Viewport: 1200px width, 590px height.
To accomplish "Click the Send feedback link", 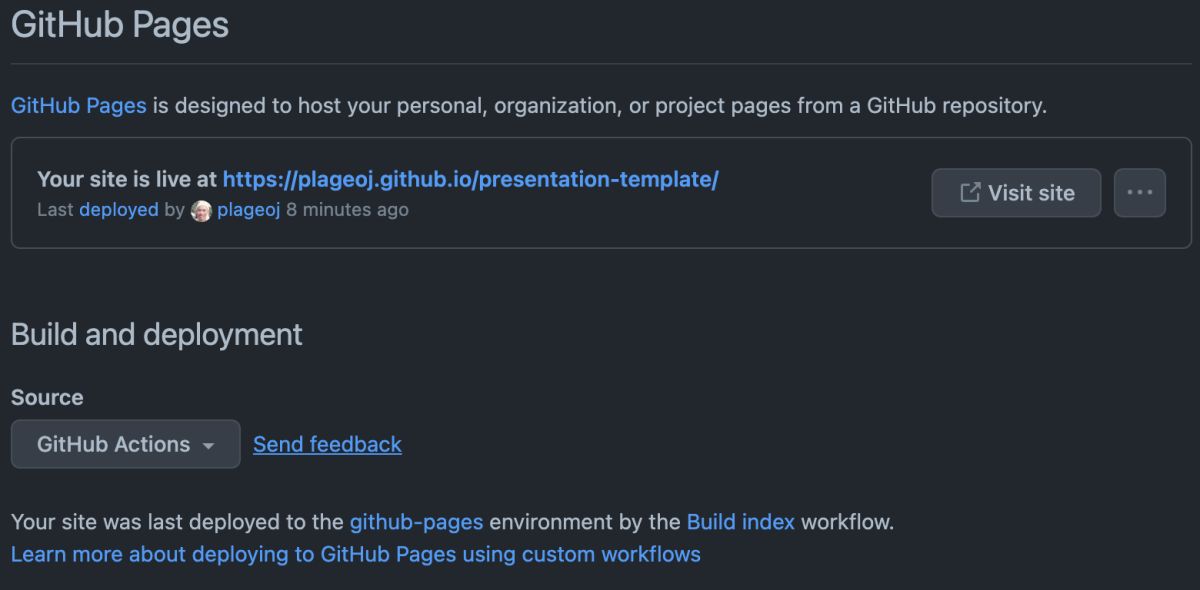I will coord(327,444).
